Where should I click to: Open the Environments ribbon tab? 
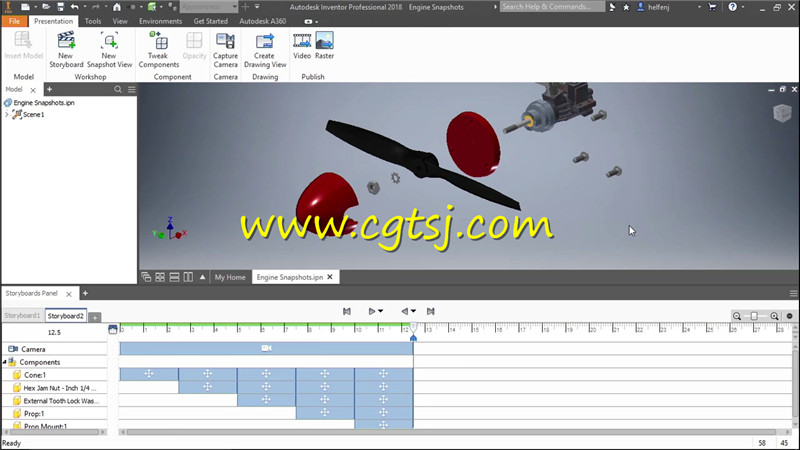(x=160, y=21)
